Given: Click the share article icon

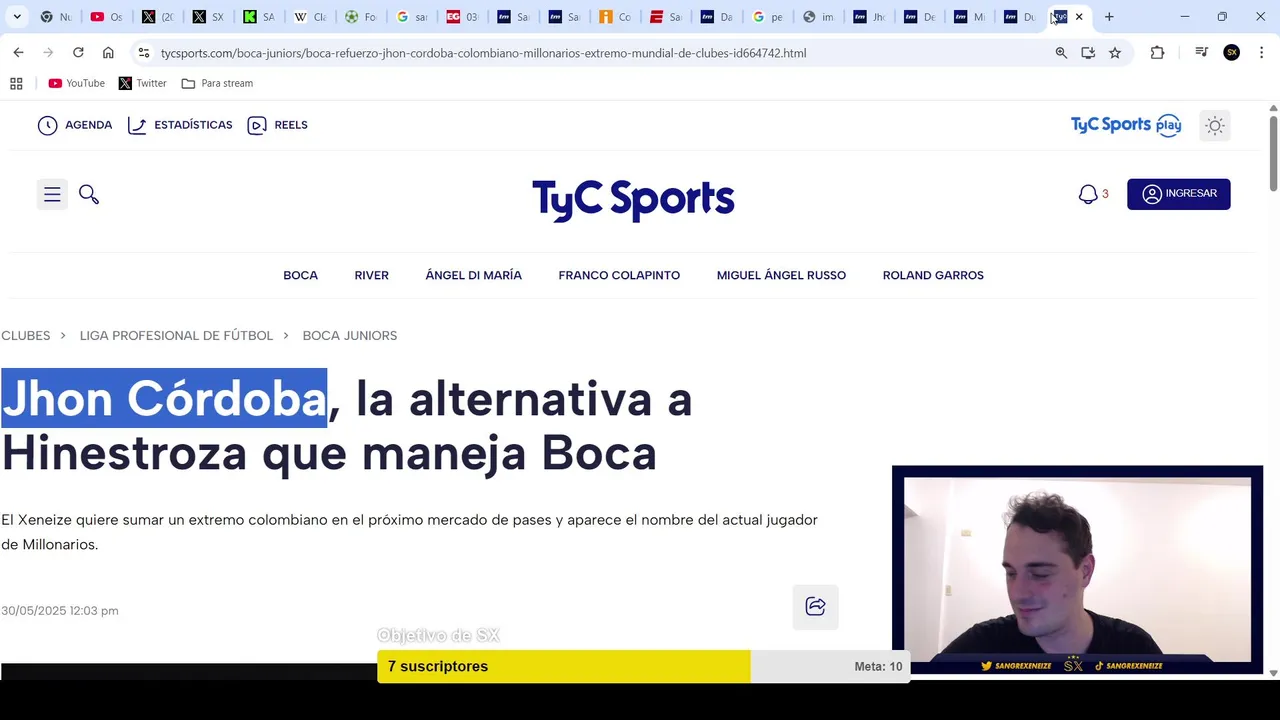Looking at the screenshot, I should point(815,607).
